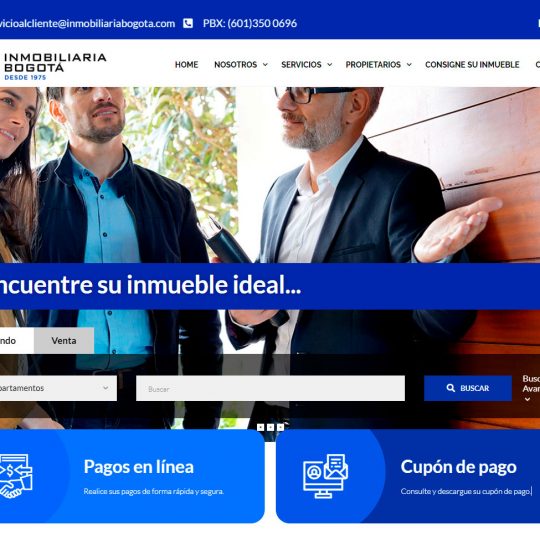Click the Pagos en línea handshake icon
The height and width of the screenshot is (540, 540).
click(16, 476)
